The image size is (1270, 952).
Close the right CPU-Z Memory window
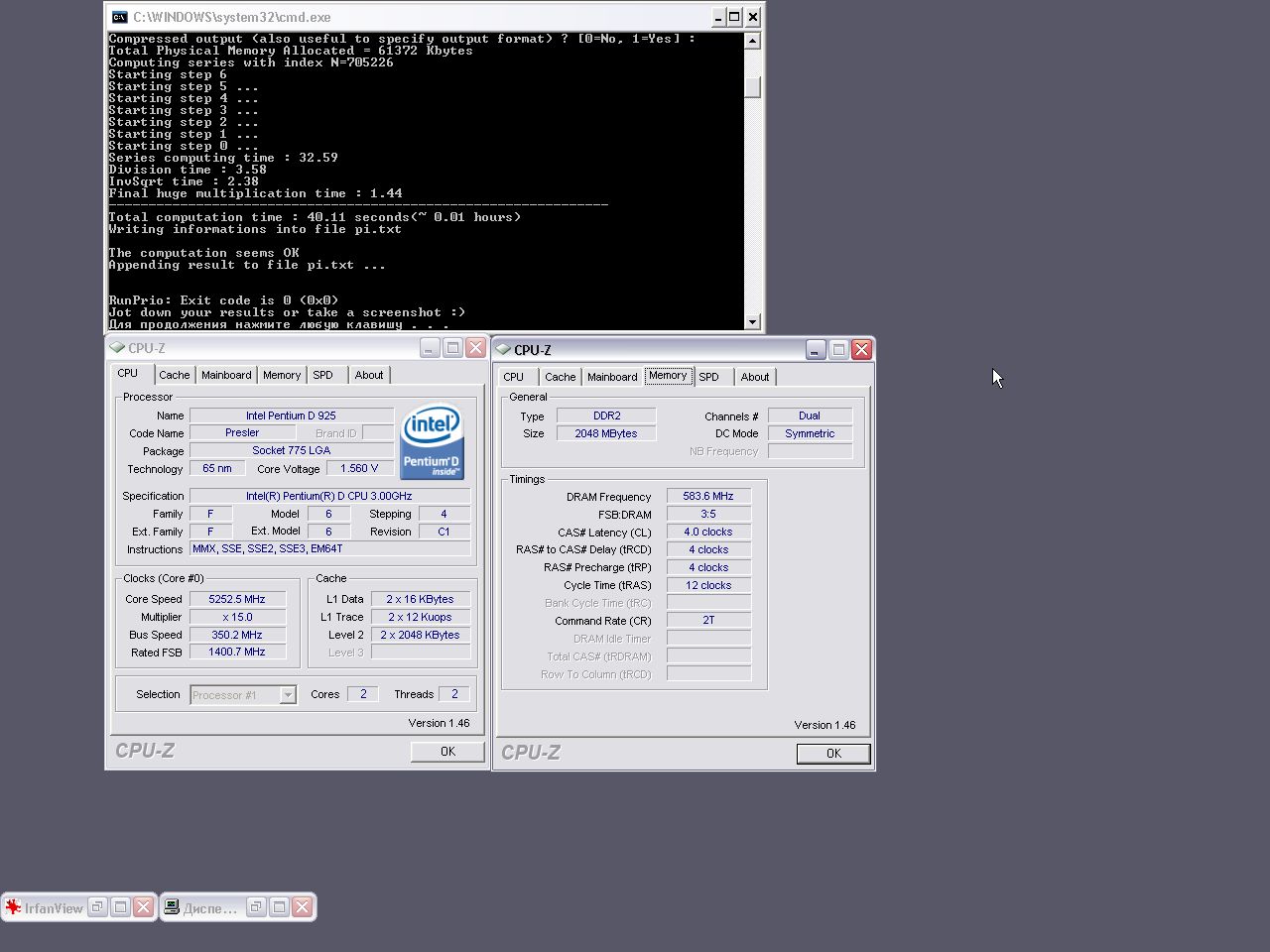[x=861, y=350]
